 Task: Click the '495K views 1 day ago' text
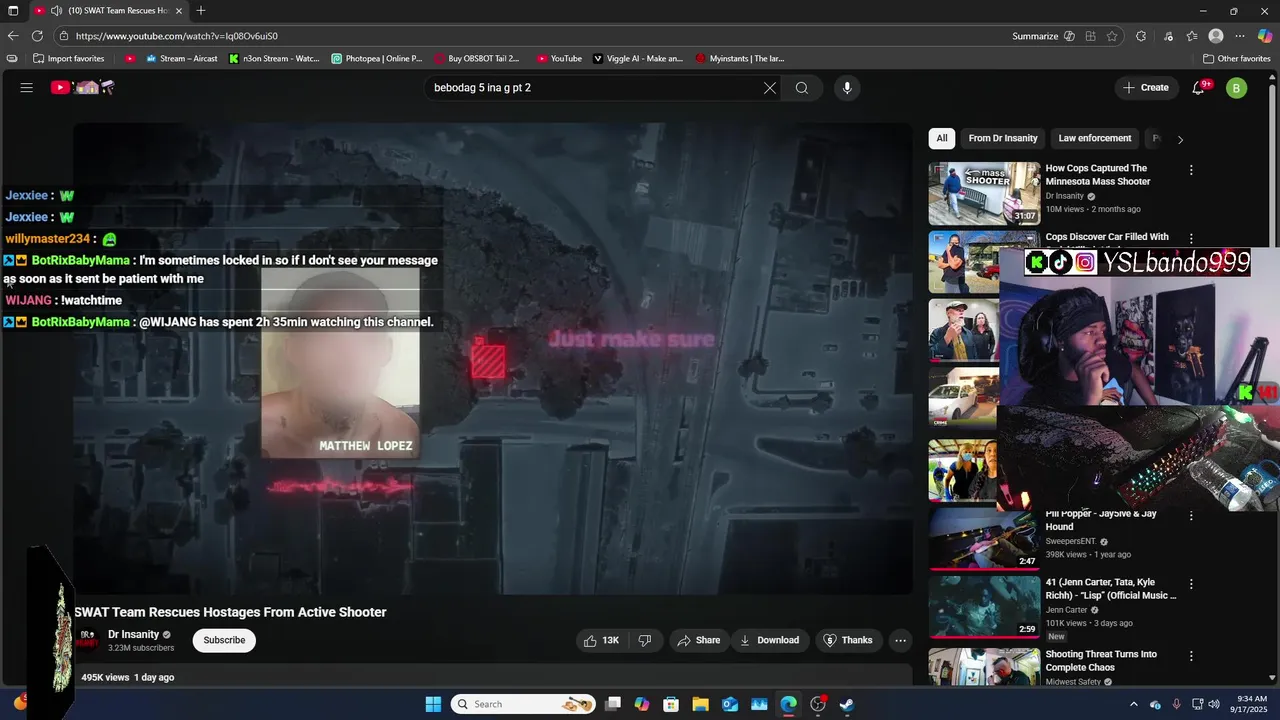click(x=128, y=677)
